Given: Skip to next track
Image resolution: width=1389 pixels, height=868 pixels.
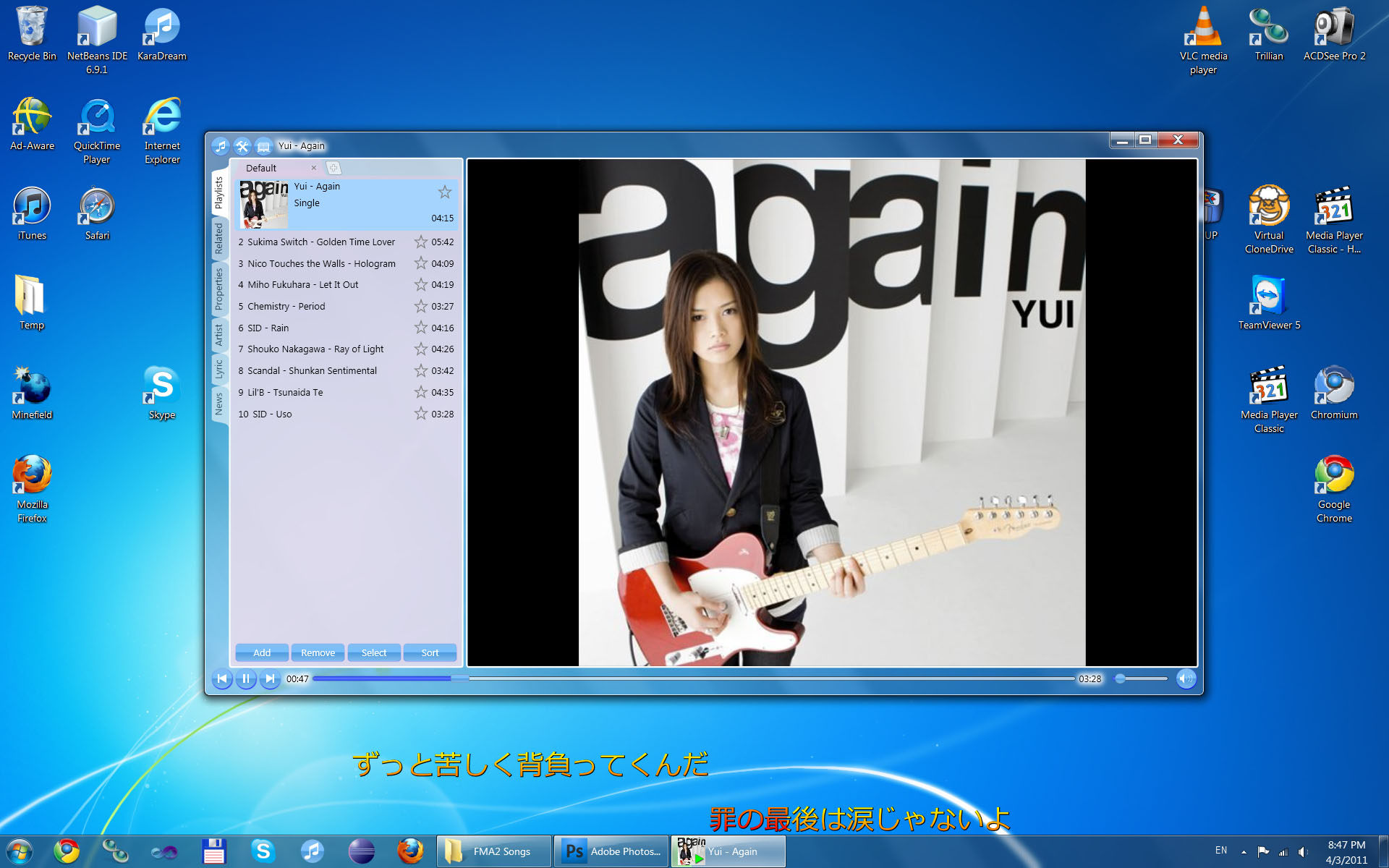Looking at the screenshot, I should (x=270, y=678).
